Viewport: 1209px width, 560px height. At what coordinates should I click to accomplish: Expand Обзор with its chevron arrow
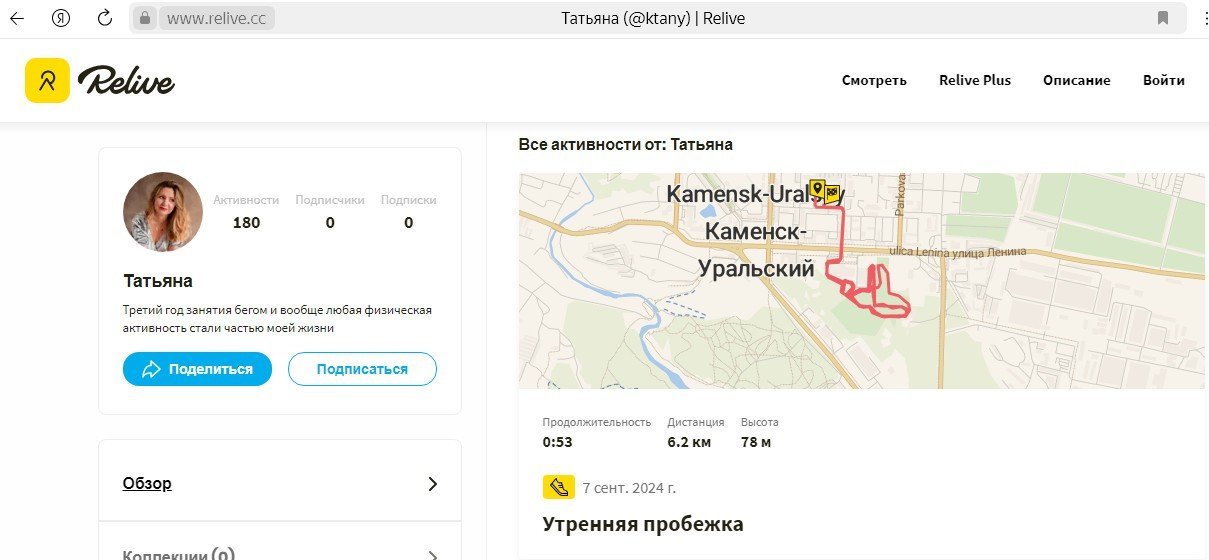pyautogui.click(x=432, y=484)
